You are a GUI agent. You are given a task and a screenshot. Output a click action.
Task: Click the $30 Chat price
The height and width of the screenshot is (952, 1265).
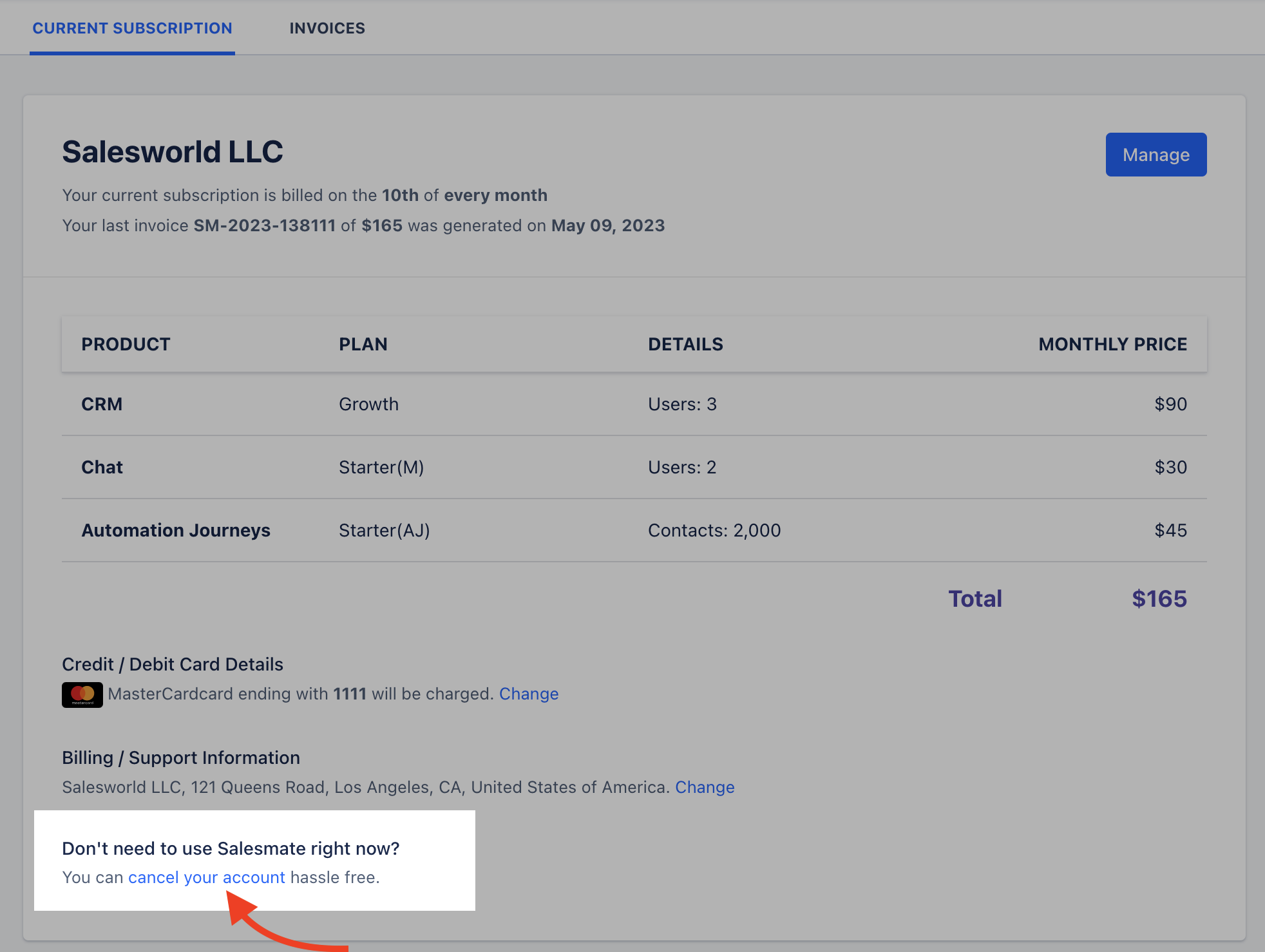(x=1170, y=467)
